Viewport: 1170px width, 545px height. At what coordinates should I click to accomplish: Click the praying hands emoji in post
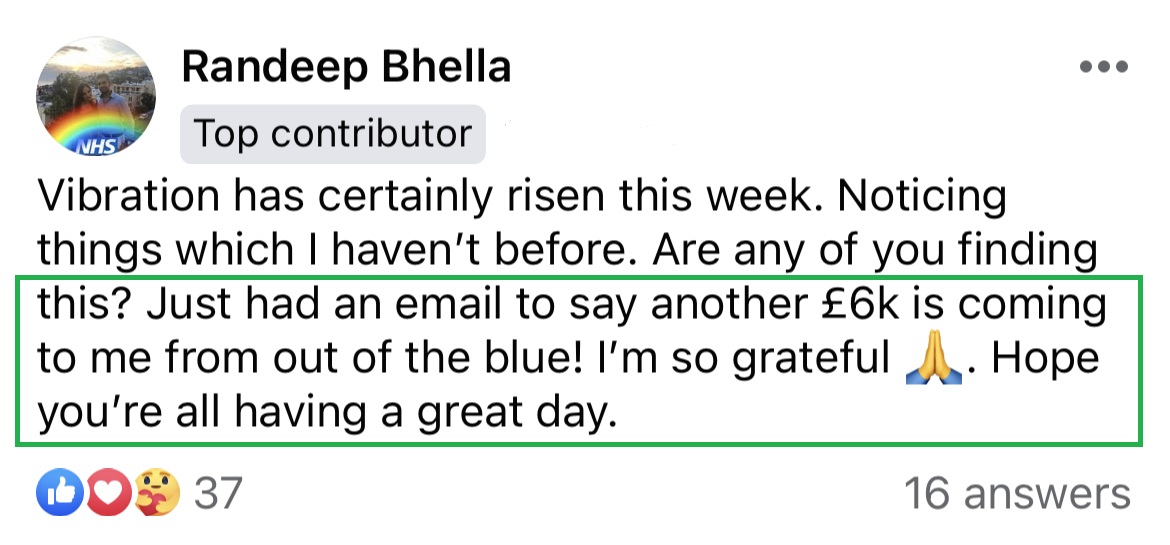933,362
